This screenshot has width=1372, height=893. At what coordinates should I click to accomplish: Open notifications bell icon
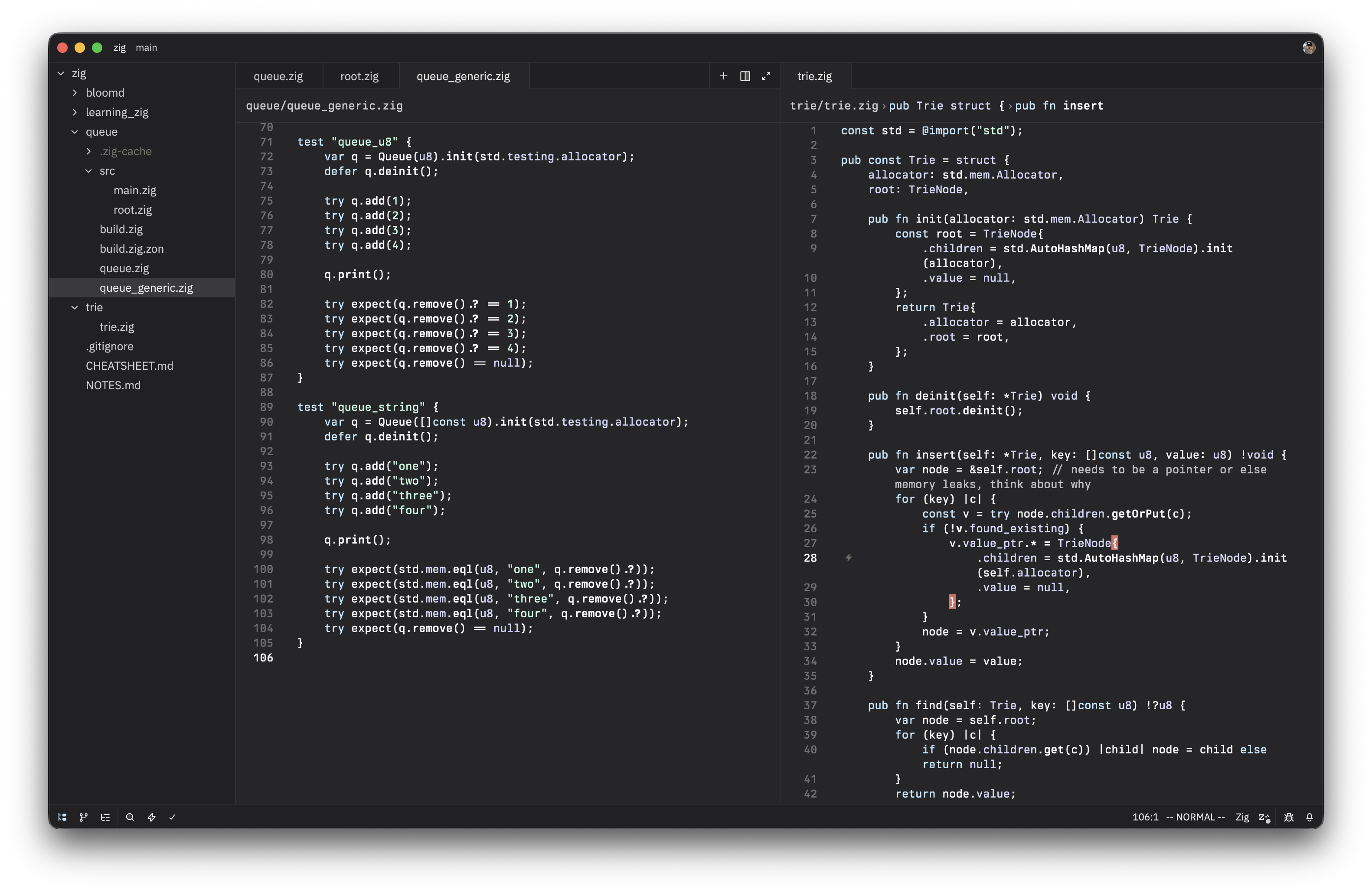point(1309,817)
